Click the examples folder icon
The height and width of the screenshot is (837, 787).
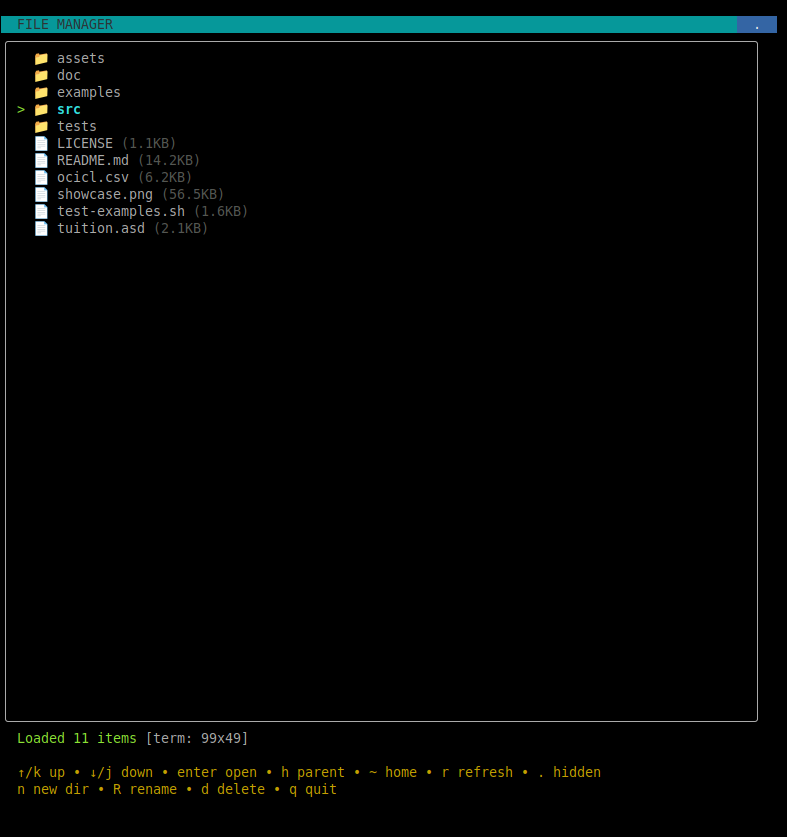pos(41,93)
